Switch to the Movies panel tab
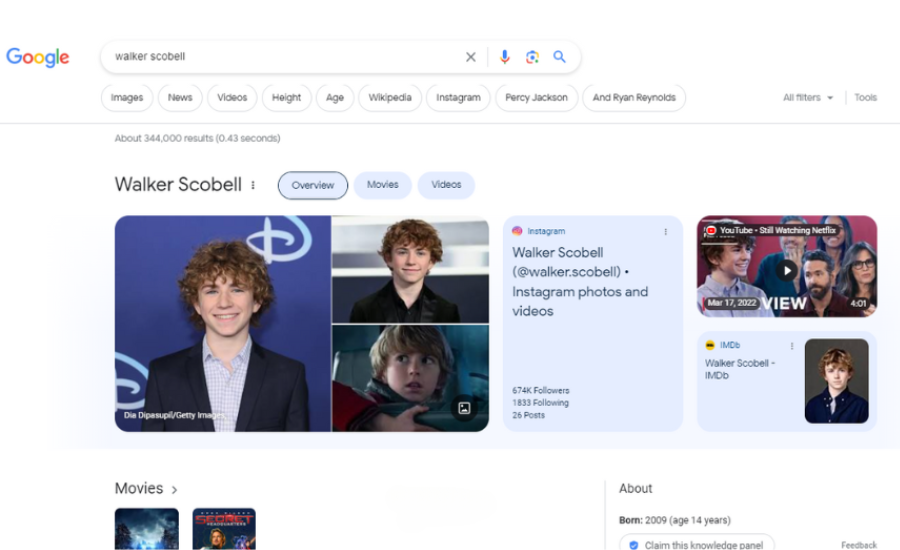 [382, 185]
